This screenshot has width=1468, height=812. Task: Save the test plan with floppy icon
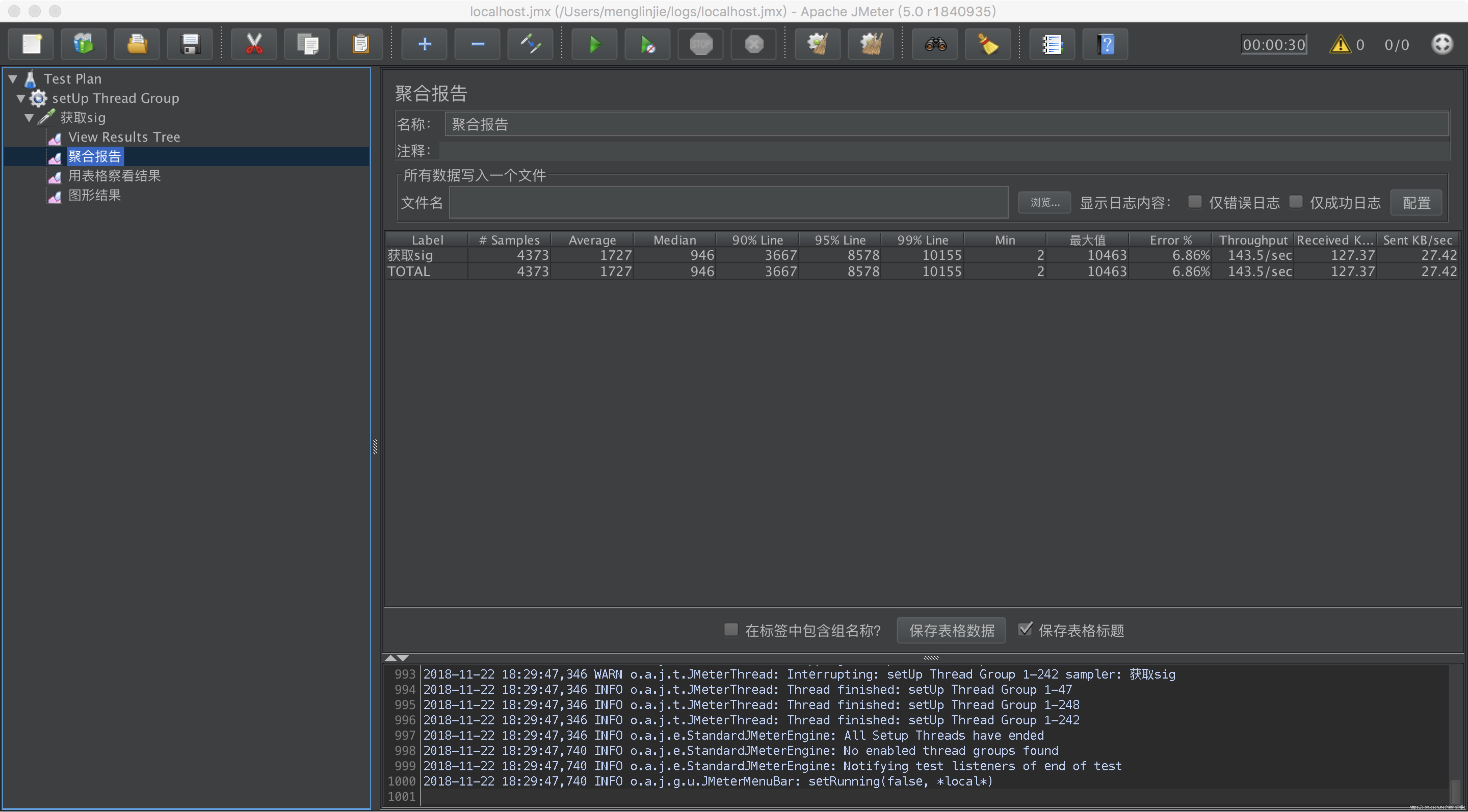pos(190,44)
